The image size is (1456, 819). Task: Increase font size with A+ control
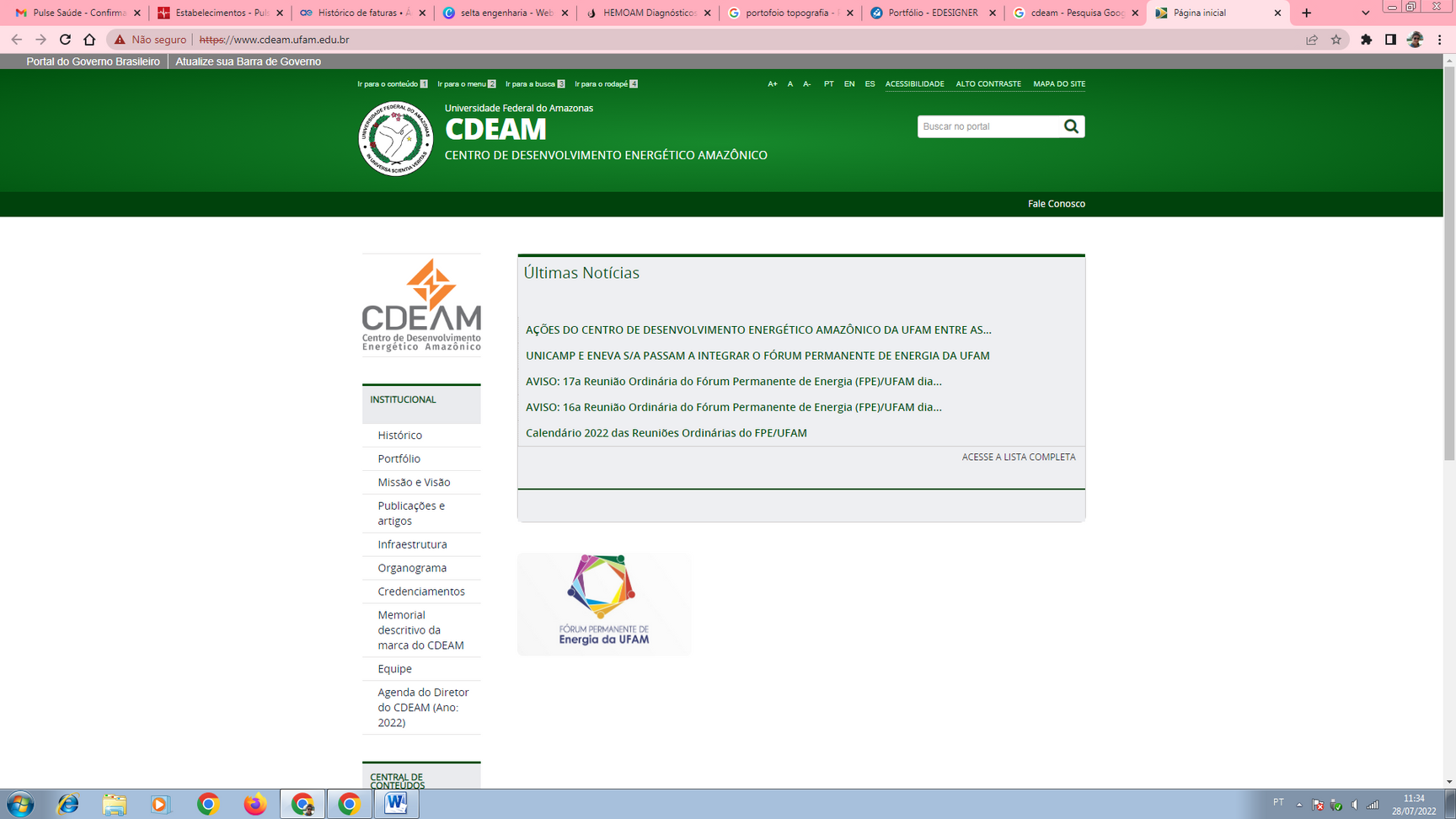tap(772, 84)
